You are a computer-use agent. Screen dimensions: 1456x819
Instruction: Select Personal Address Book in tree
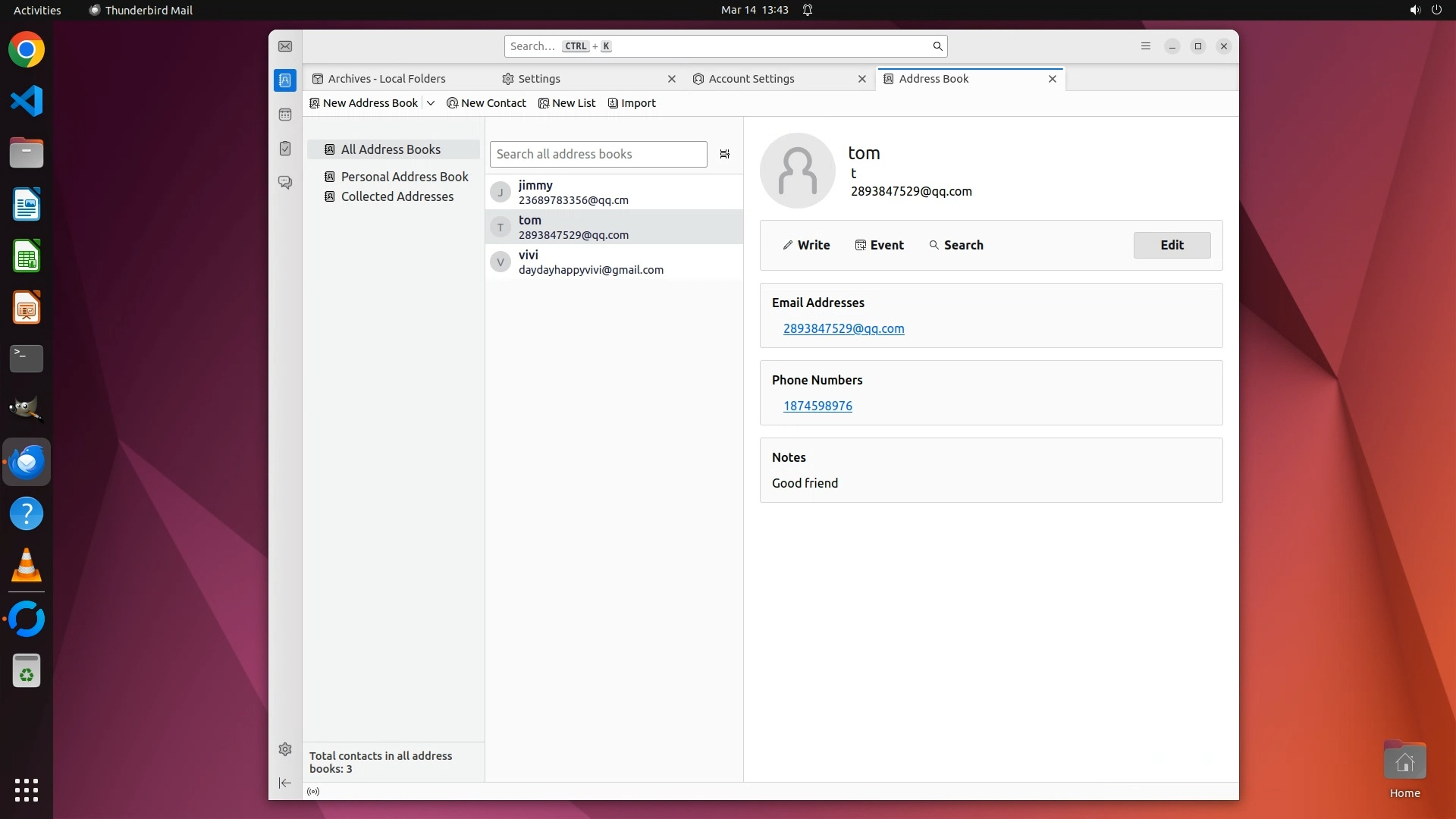pyautogui.click(x=404, y=177)
